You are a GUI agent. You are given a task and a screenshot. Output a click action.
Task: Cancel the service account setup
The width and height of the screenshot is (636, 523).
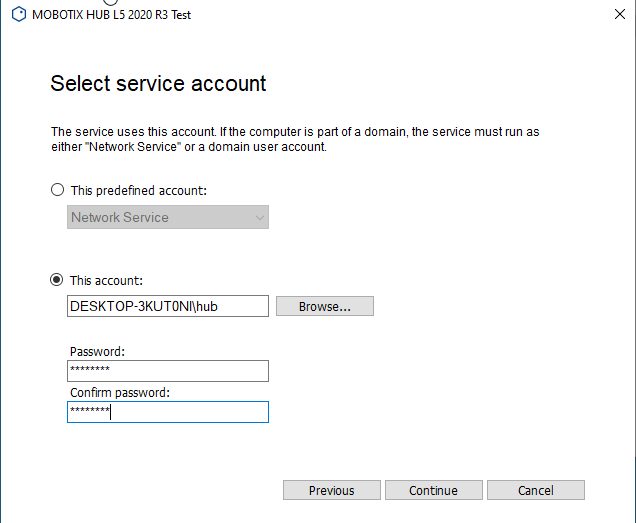(x=535, y=490)
